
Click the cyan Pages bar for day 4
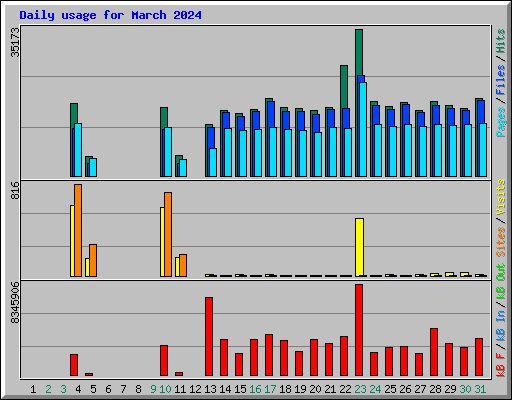(x=78, y=150)
